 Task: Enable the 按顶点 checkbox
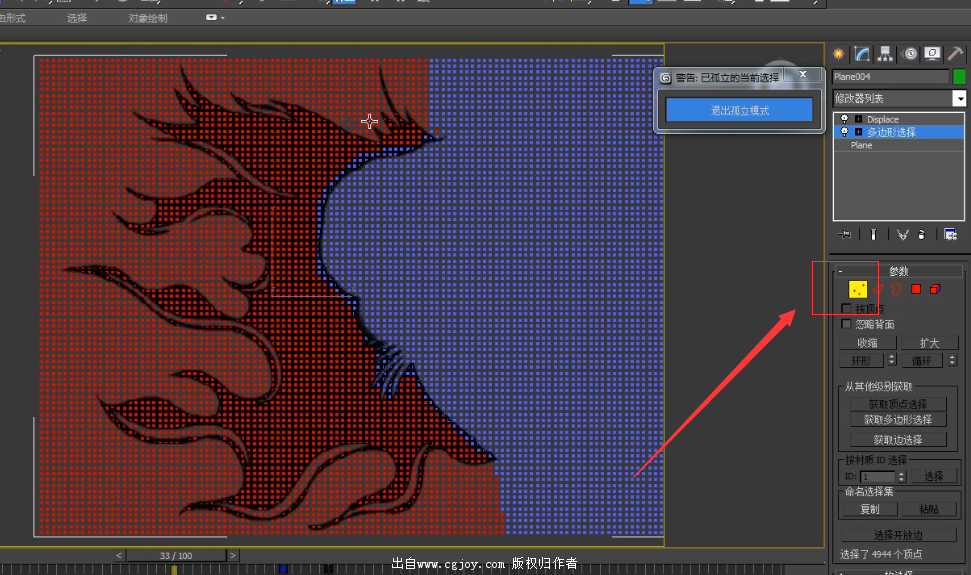click(847, 308)
